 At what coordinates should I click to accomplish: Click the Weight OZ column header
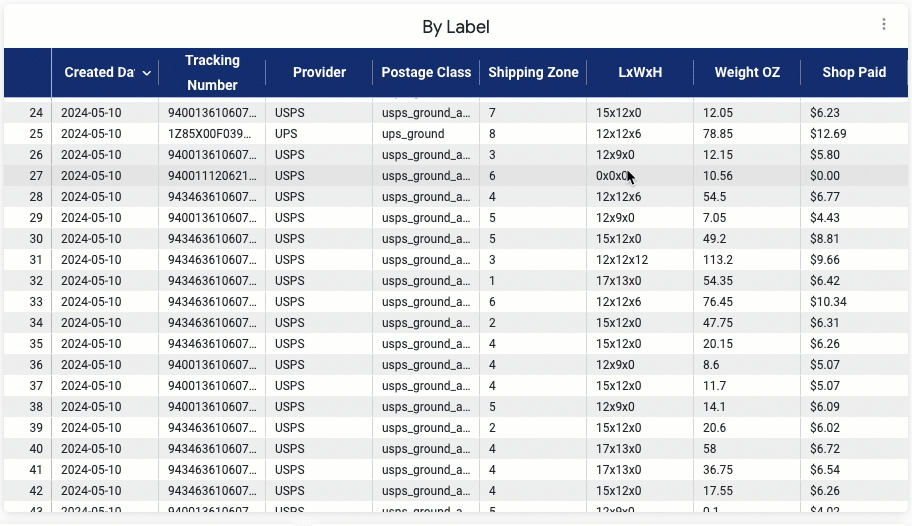tap(747, 73)
